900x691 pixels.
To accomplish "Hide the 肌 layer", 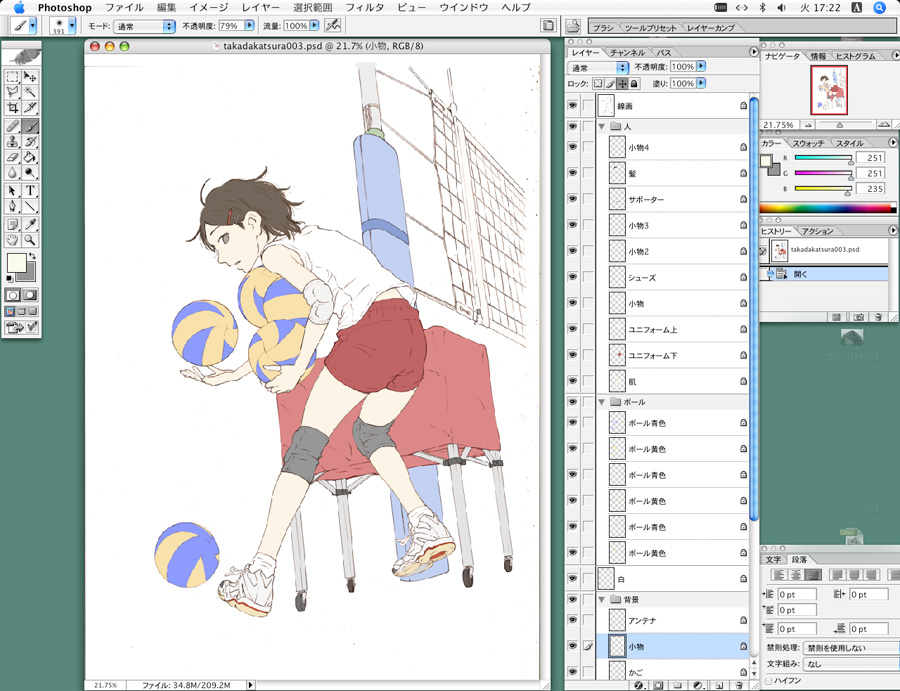I will pos(572,381).
